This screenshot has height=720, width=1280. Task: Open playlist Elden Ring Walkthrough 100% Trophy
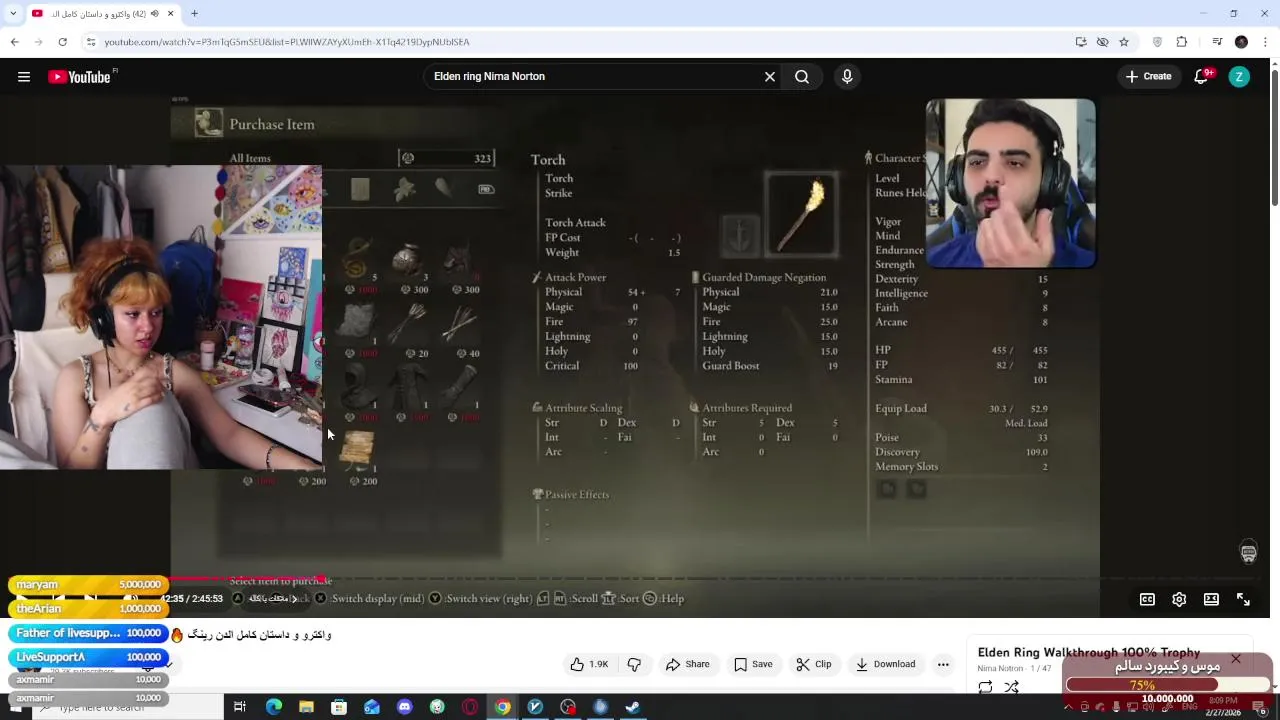[1088, 653]
